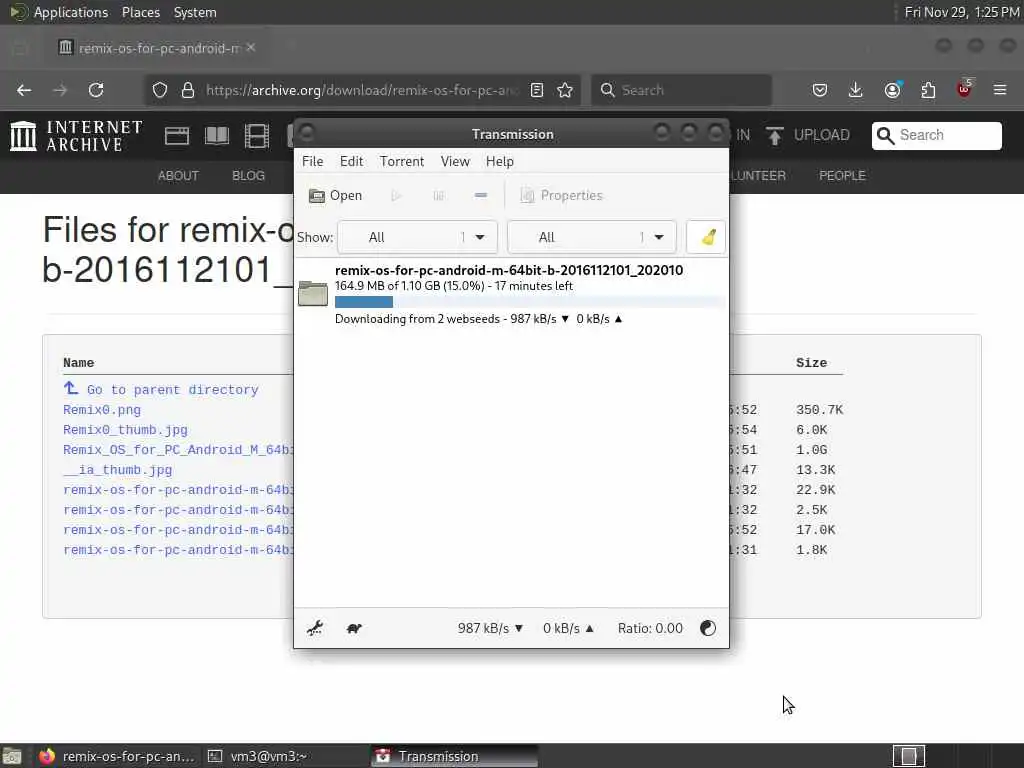Viewport: 1024px width, 768px height.
Task: Toggle the turtle alternative speed limits
Action: tap(354, 628)
